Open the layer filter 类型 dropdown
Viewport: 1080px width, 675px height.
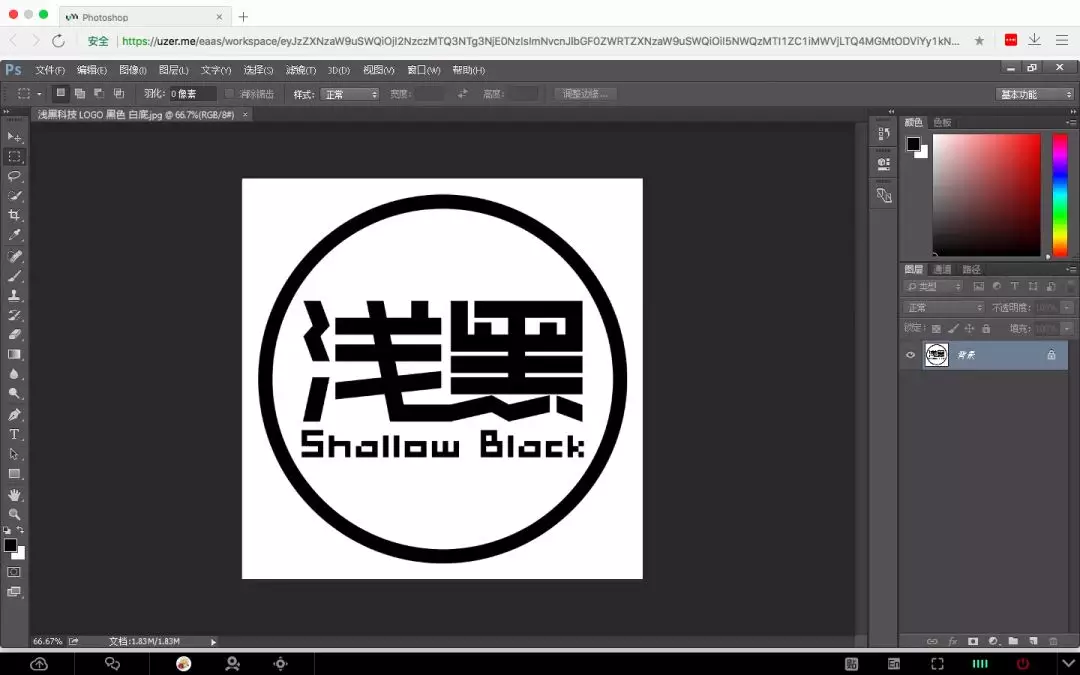[x=933, y=287]
